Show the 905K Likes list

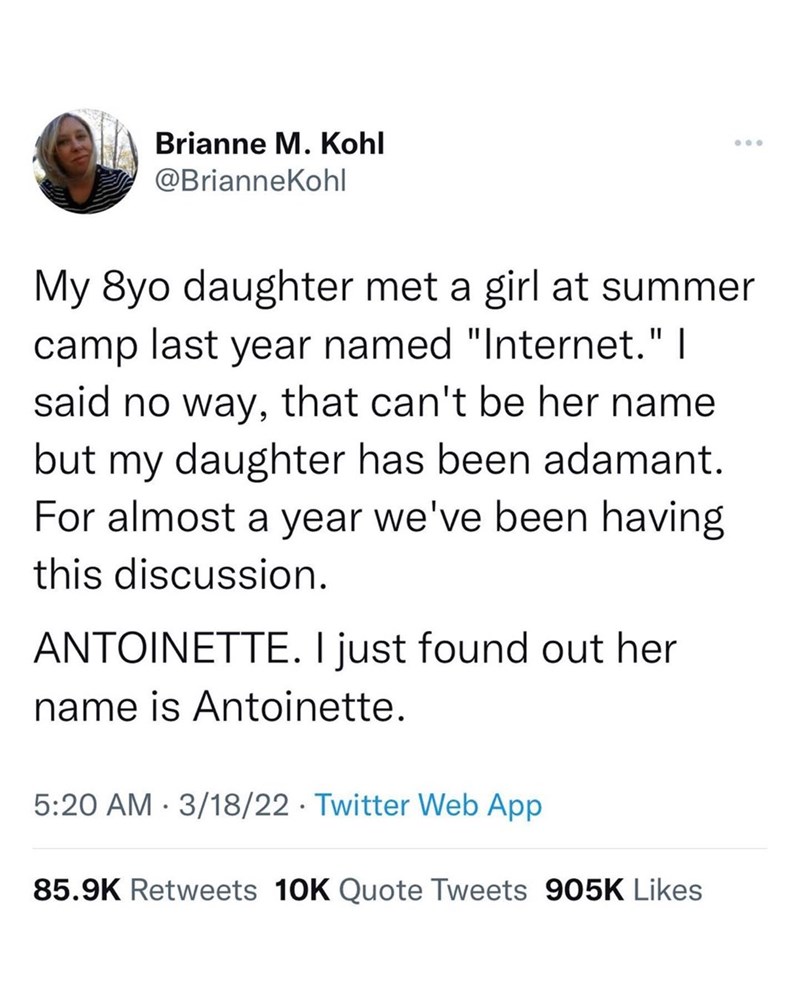click(621, 889)
